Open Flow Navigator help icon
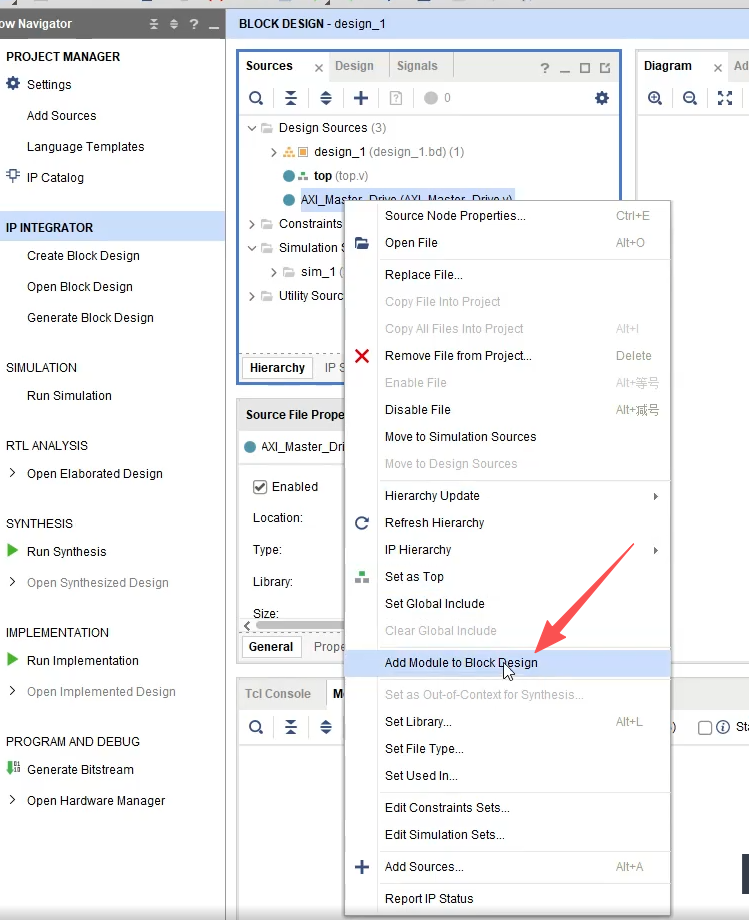The width and height of the screenshot is (749, 920). click(x=194, y=24)
